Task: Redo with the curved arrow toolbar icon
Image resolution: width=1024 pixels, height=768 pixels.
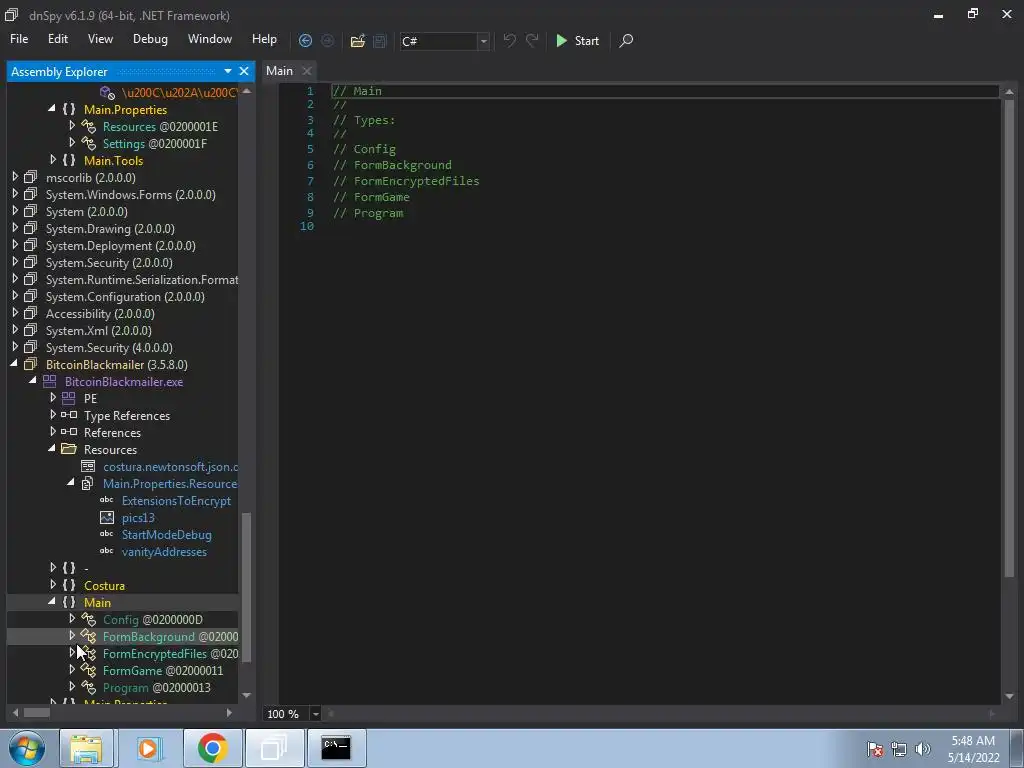Action: [532, 40]
